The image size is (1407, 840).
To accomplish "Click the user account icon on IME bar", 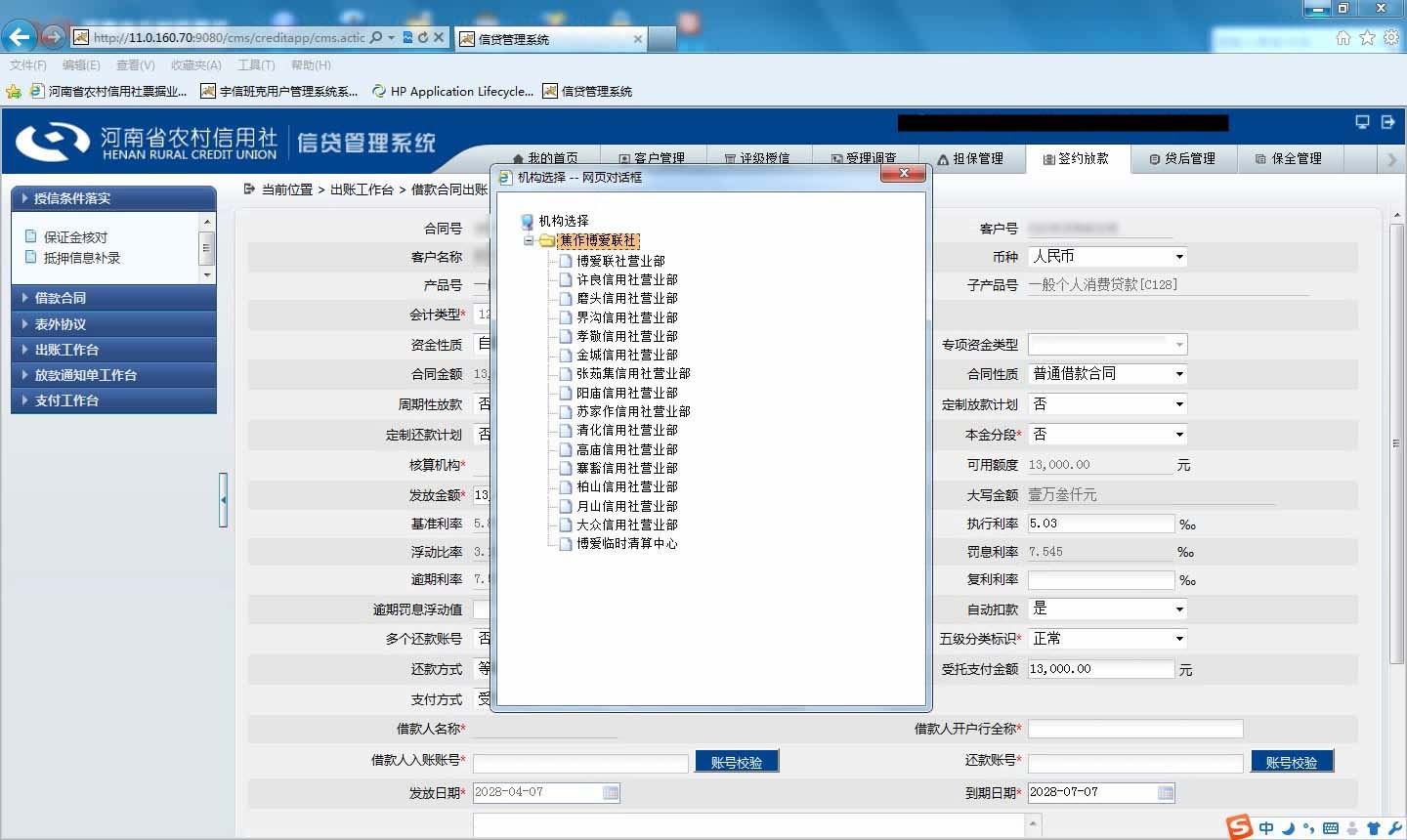I will coord(1353,828).
